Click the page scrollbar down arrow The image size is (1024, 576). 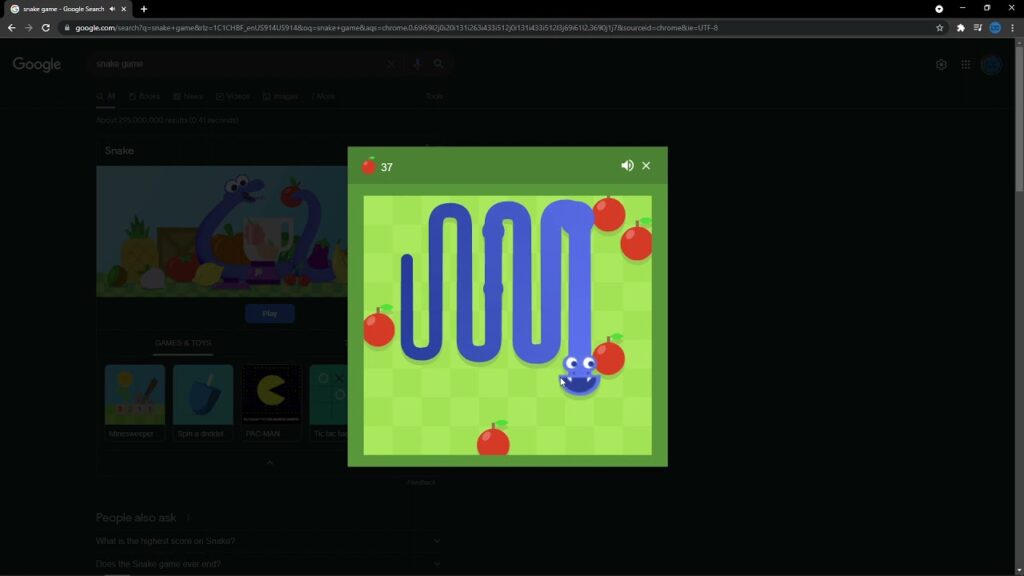pyautogui.click(x=1019, y=571)
